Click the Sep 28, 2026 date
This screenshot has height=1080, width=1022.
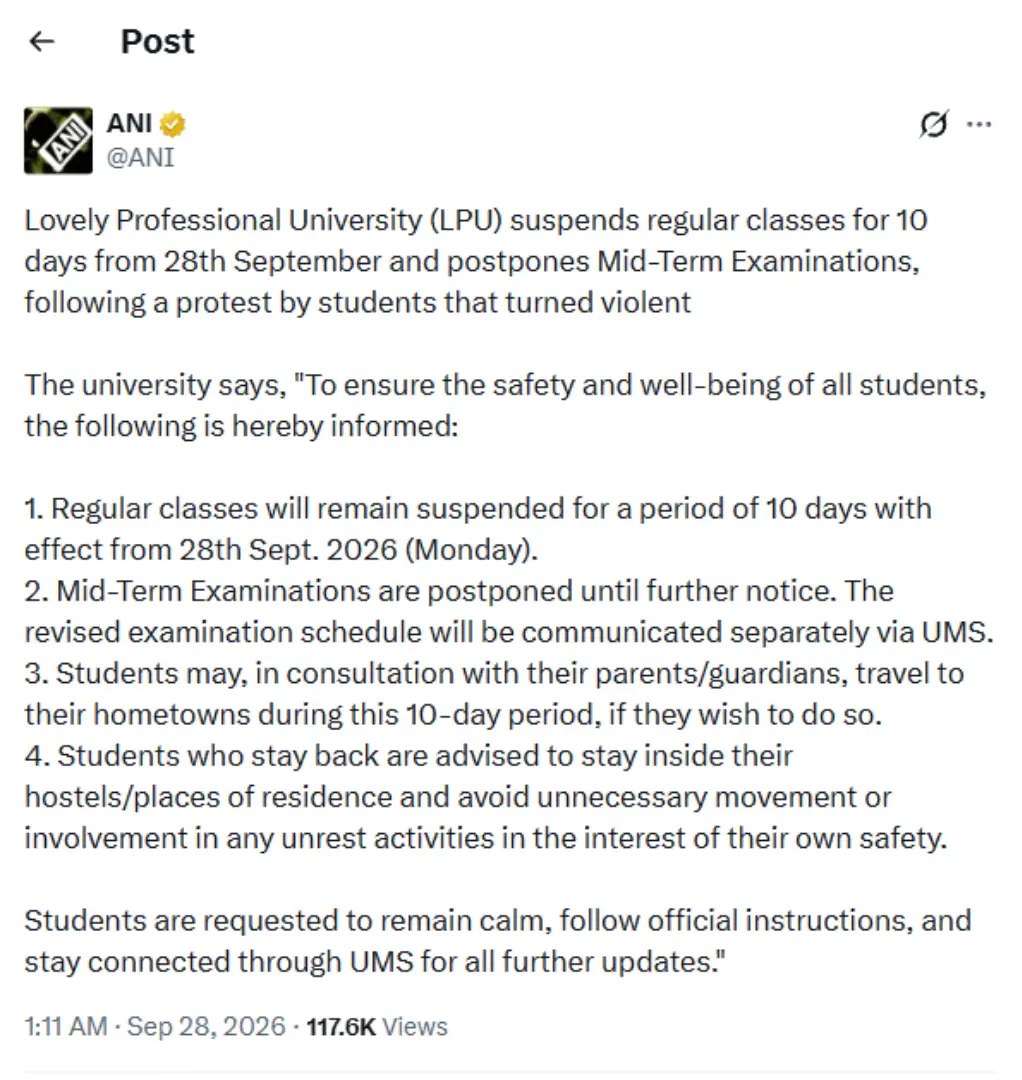tap(206, 1026)
